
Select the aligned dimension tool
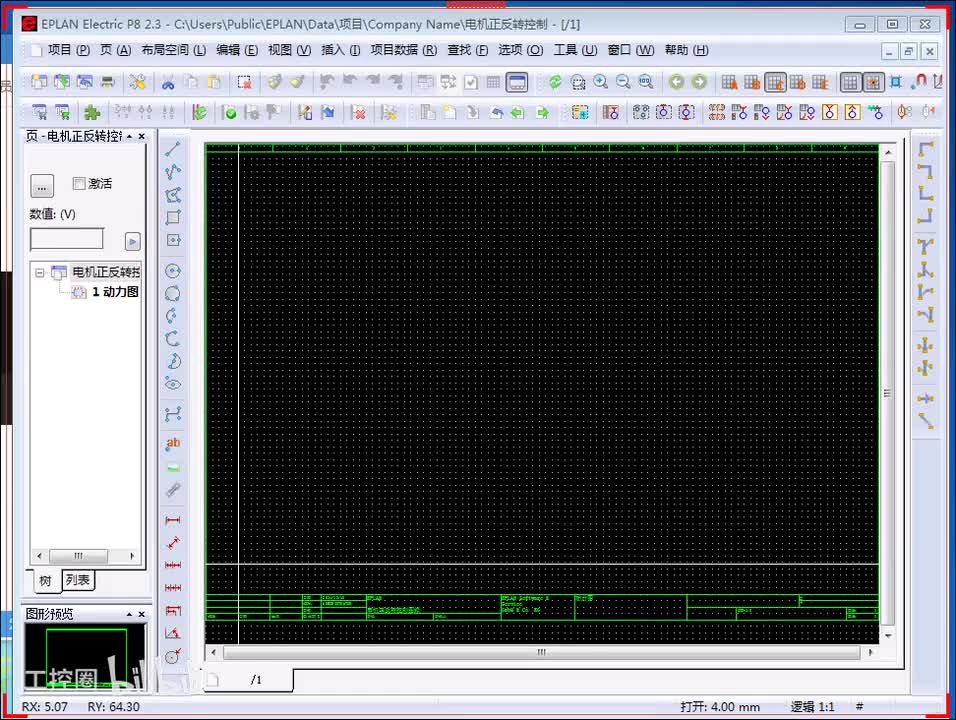(x=173, y=543)
